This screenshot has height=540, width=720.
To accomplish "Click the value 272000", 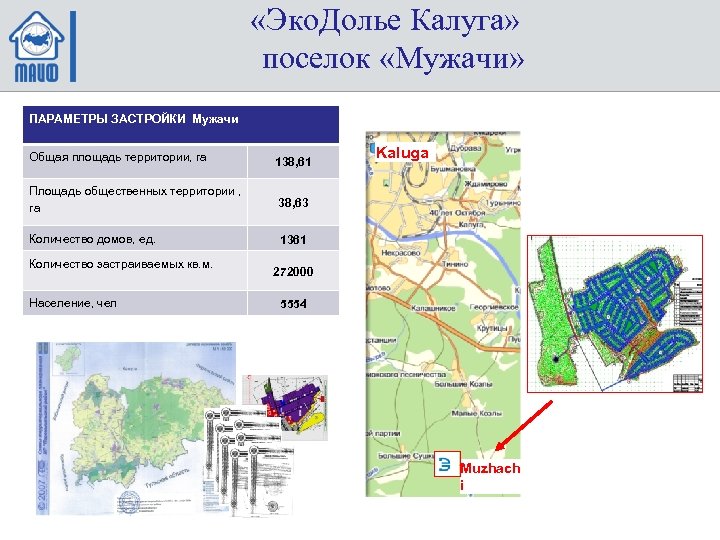I will pyautogui.click(x=293, y=271).
